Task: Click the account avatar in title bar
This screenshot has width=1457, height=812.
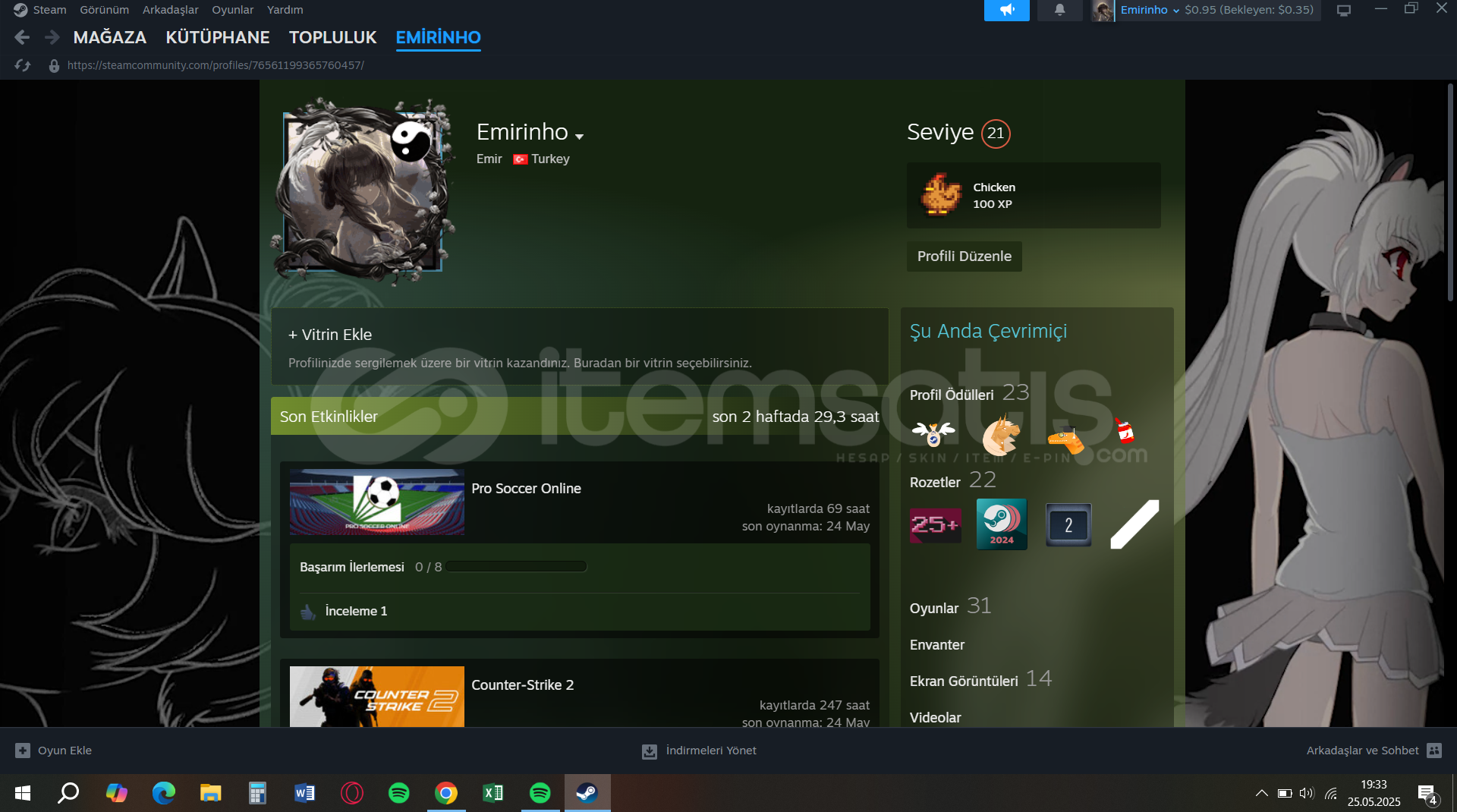Action: 1103,11
